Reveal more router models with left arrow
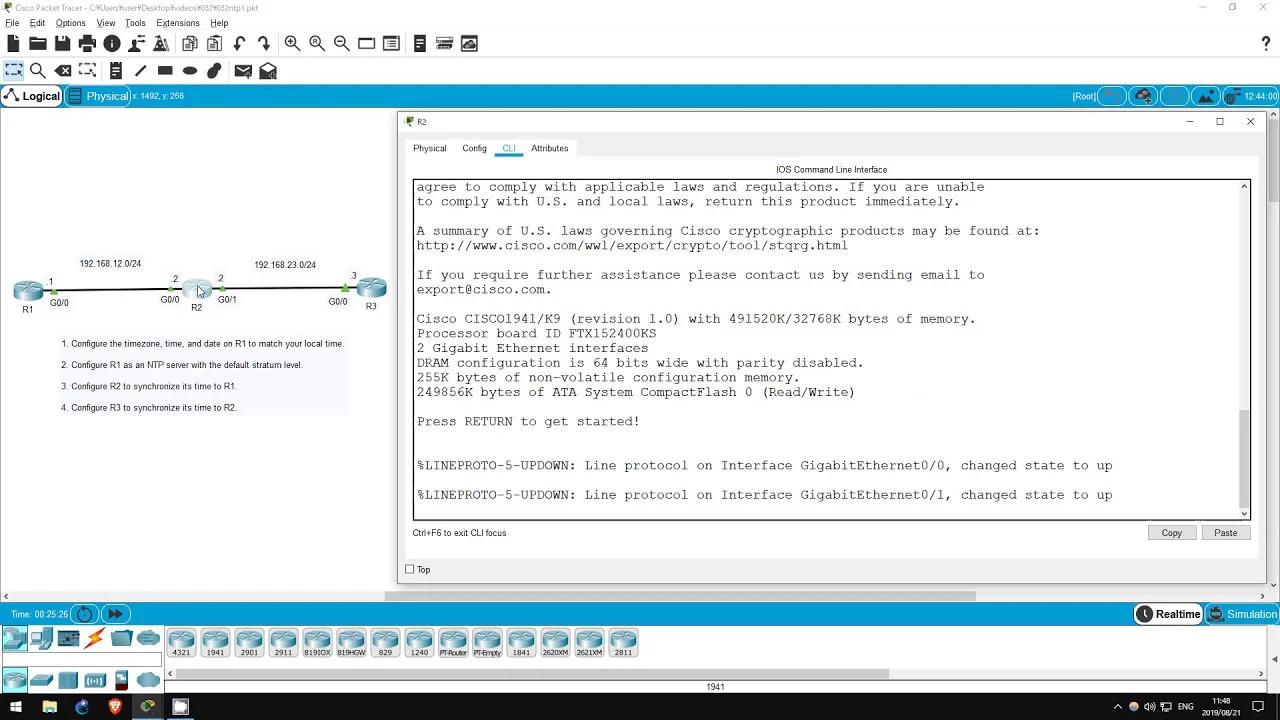This screenshot has height=720, width=1280. pyautogui.click(x=169, y=674)
